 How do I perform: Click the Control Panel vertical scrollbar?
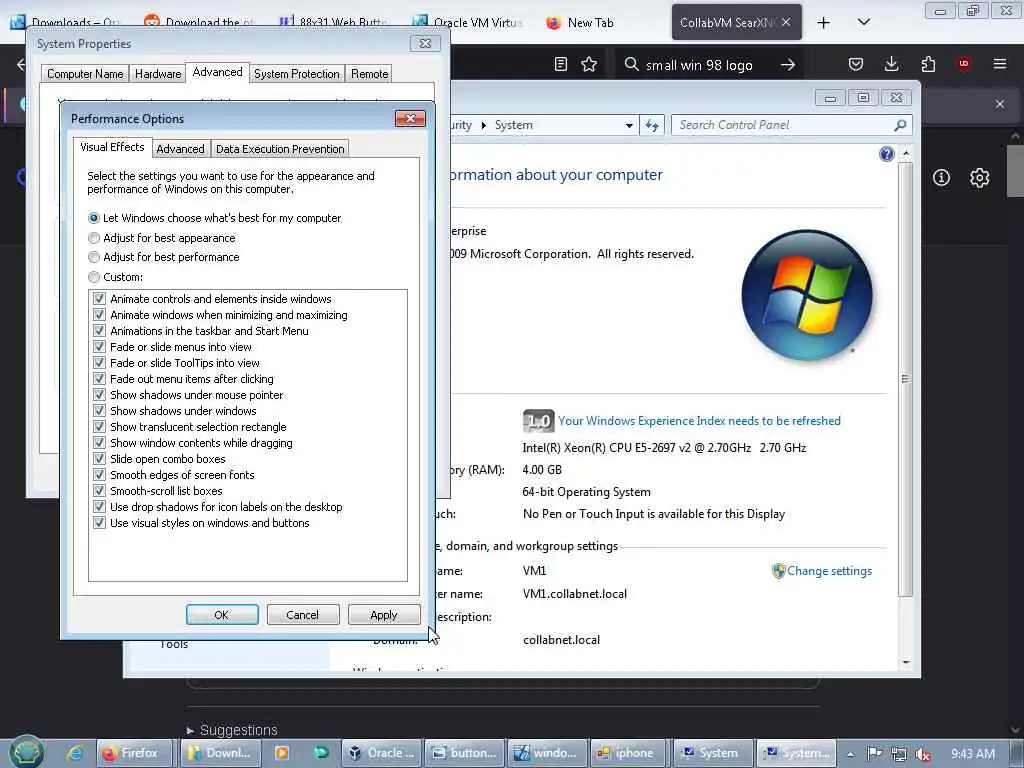click(x=905, y=379)
